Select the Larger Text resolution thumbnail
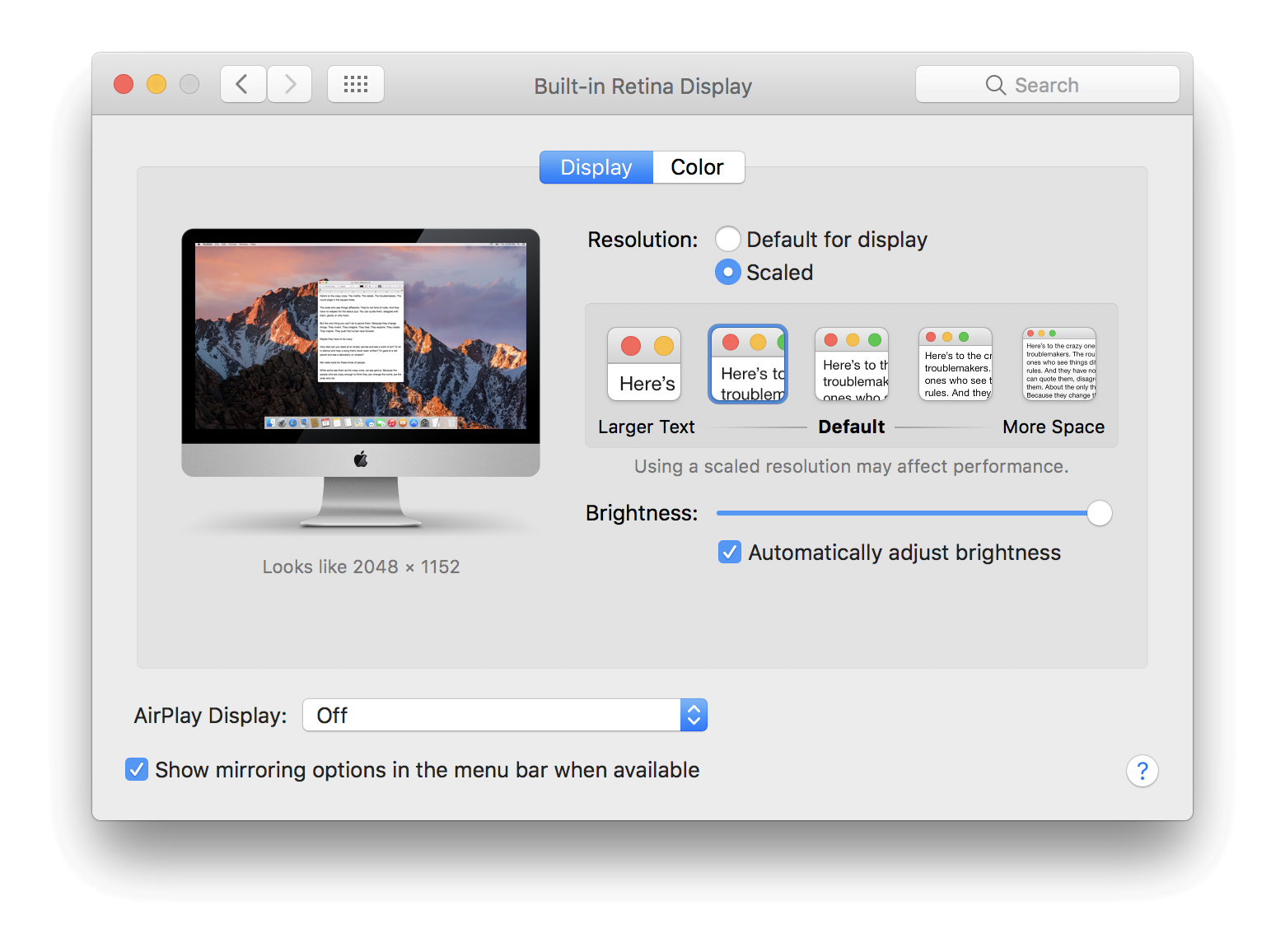 [644, 364]
